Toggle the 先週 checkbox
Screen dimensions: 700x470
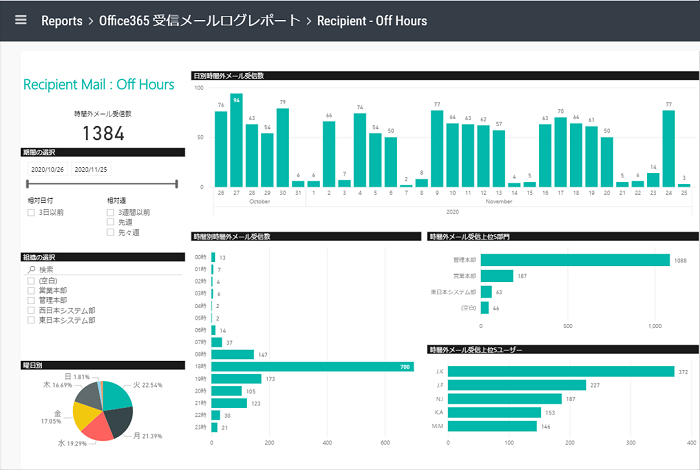click(111, 222)
